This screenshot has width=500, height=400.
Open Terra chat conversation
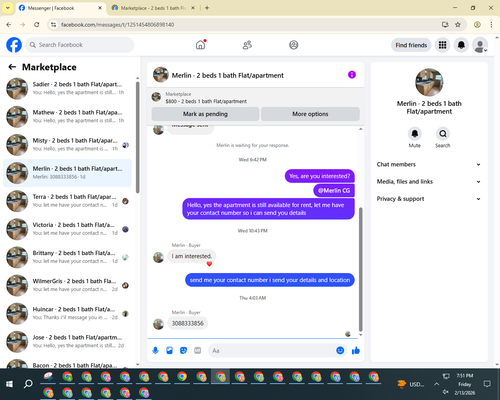(67, 201)
